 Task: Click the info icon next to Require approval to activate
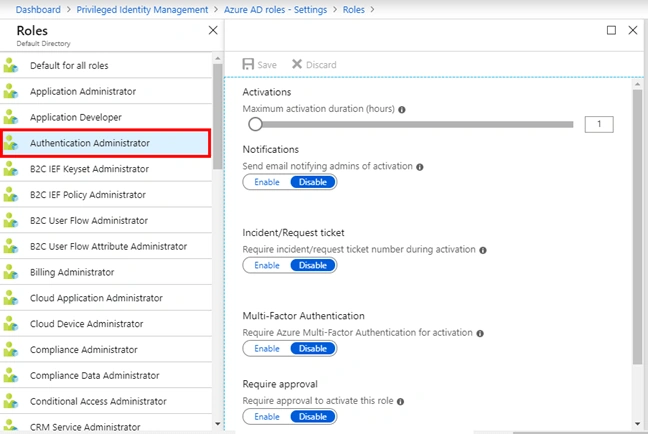point(400,401)
